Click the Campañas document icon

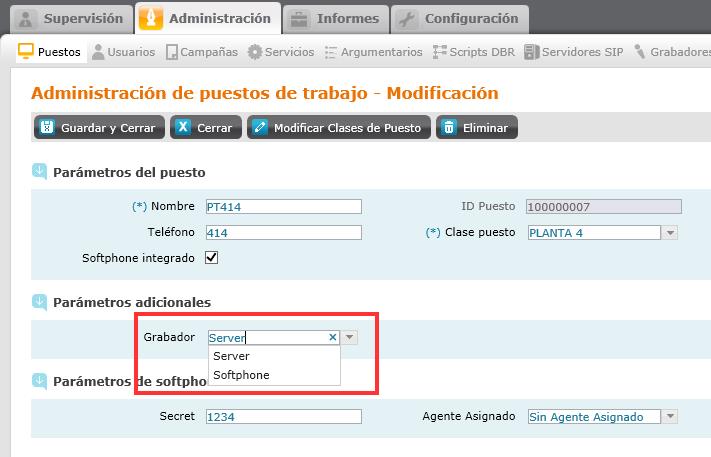[172, 52]
